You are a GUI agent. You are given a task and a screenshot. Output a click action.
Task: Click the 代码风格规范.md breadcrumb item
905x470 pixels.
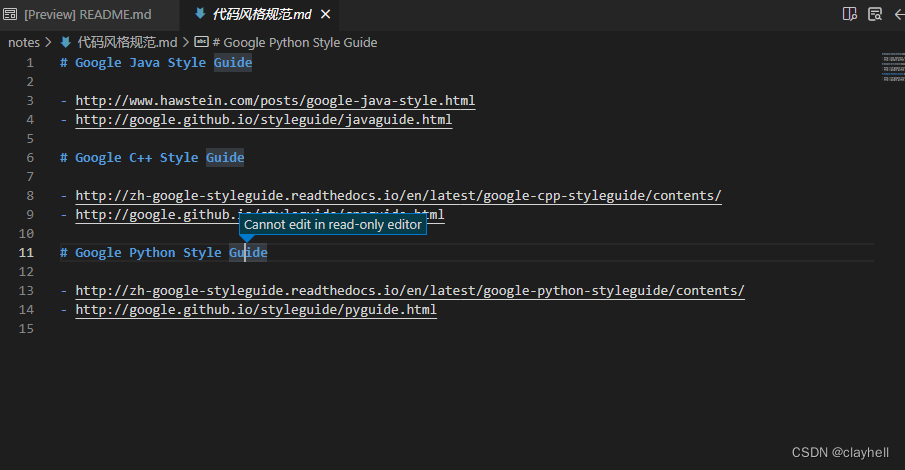(x=127, y=43)
